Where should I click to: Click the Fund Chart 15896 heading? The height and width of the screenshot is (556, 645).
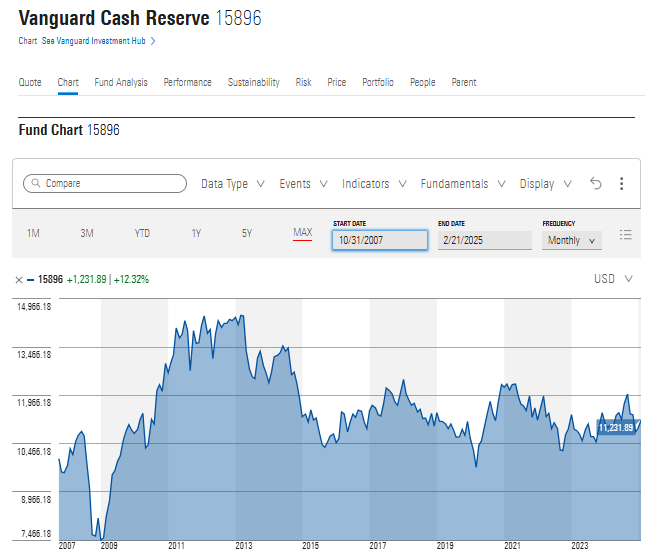tap(69, 130)
